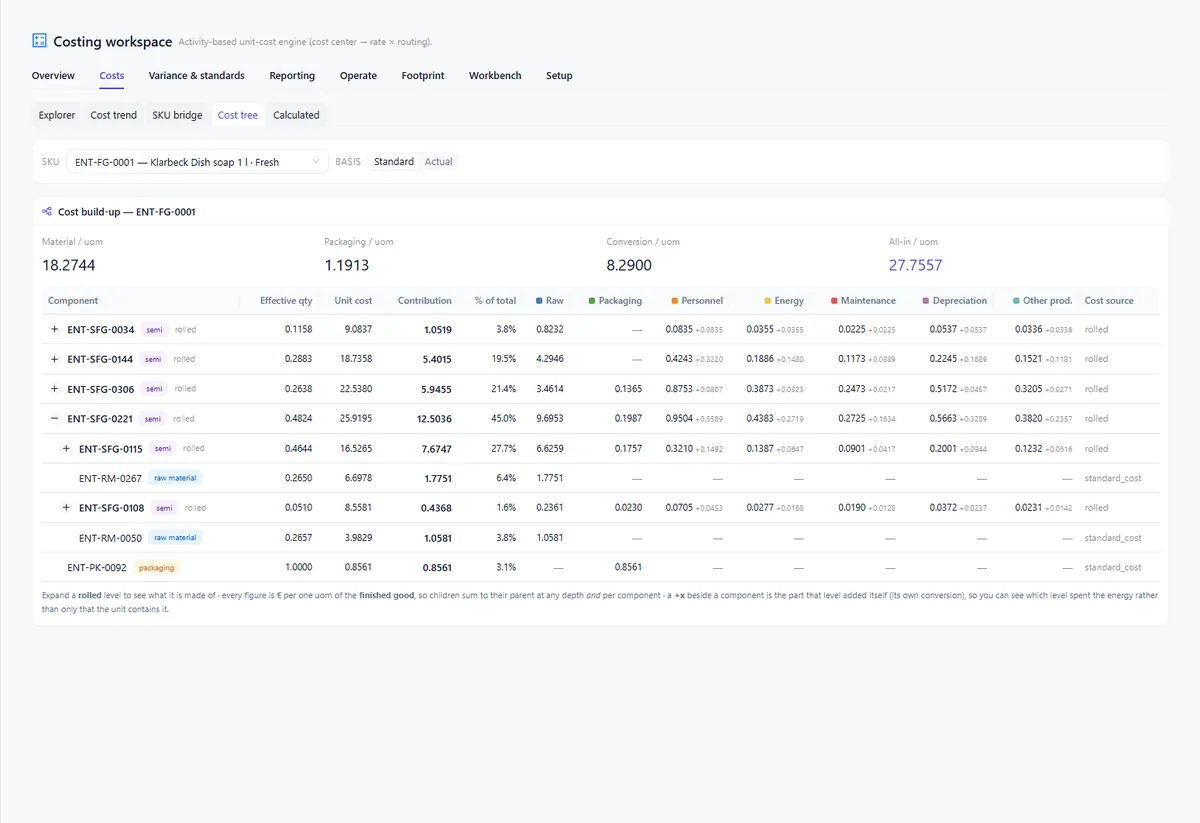Click the raw material badge on ENT-RM-0267
Screen dimensions: 1200x823
point(175,478)
